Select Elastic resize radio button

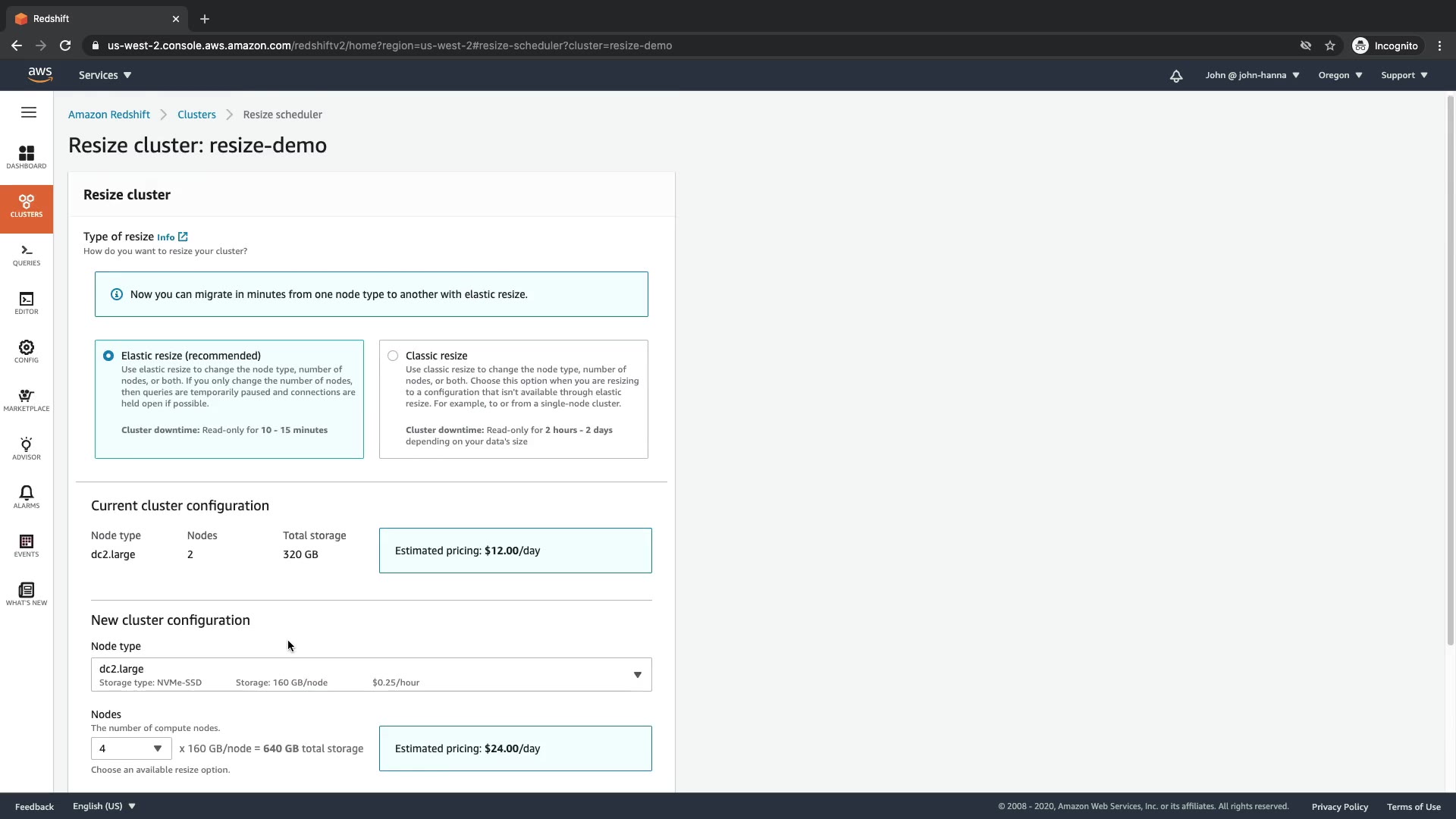point(108,356)
